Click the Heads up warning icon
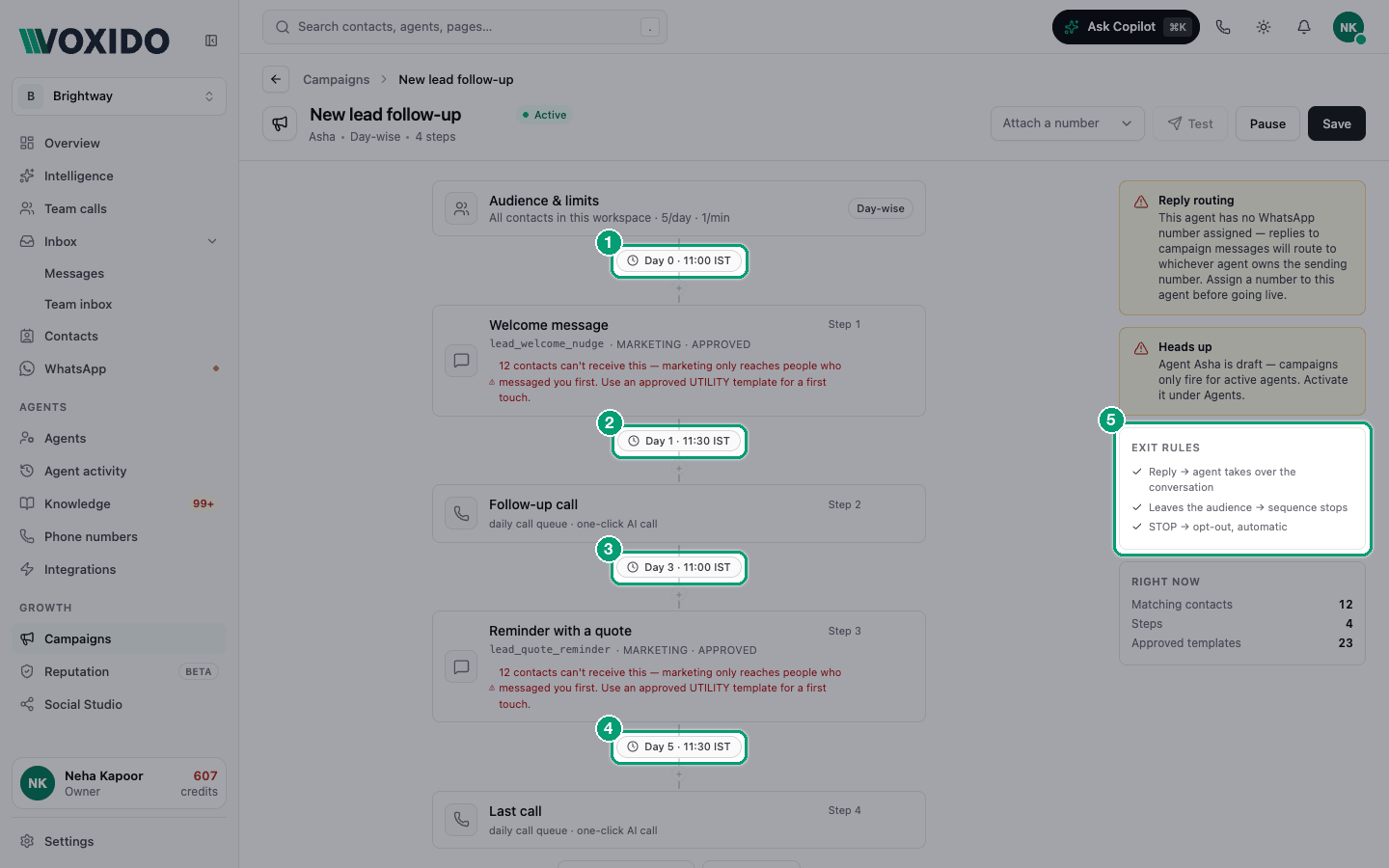This screenshot has height=868, width=1389. (x=1141, y=348)
